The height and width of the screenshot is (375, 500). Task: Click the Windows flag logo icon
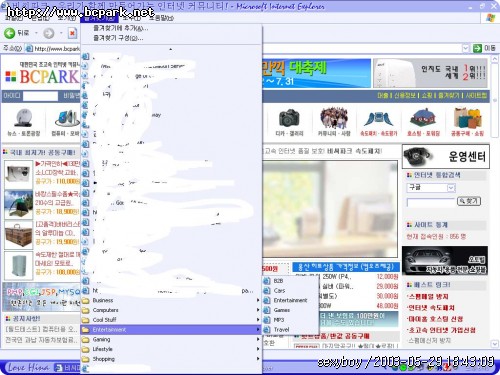click(490, 18)
